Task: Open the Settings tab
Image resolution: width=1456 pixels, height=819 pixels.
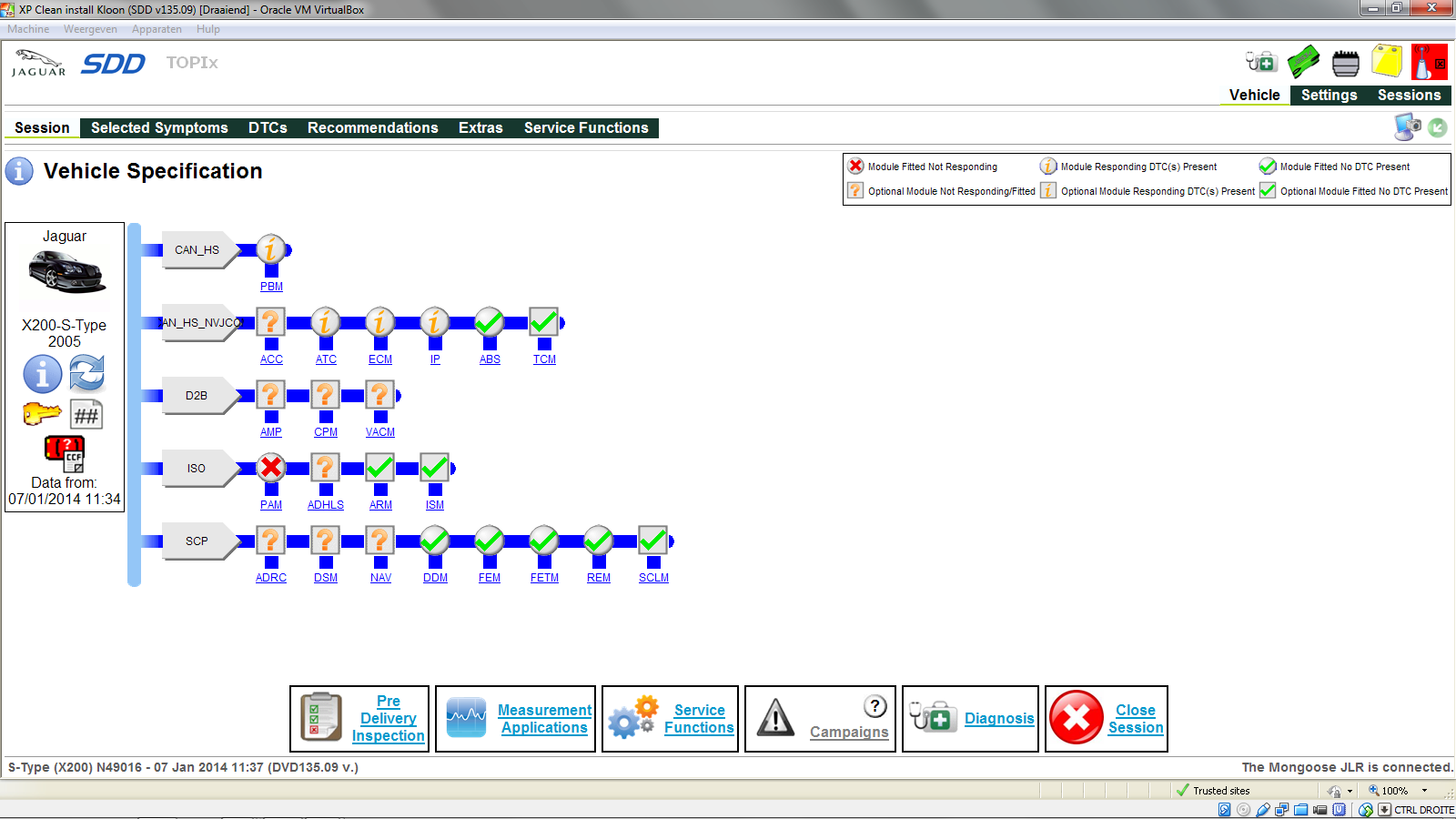Action: pos(1329,96)
